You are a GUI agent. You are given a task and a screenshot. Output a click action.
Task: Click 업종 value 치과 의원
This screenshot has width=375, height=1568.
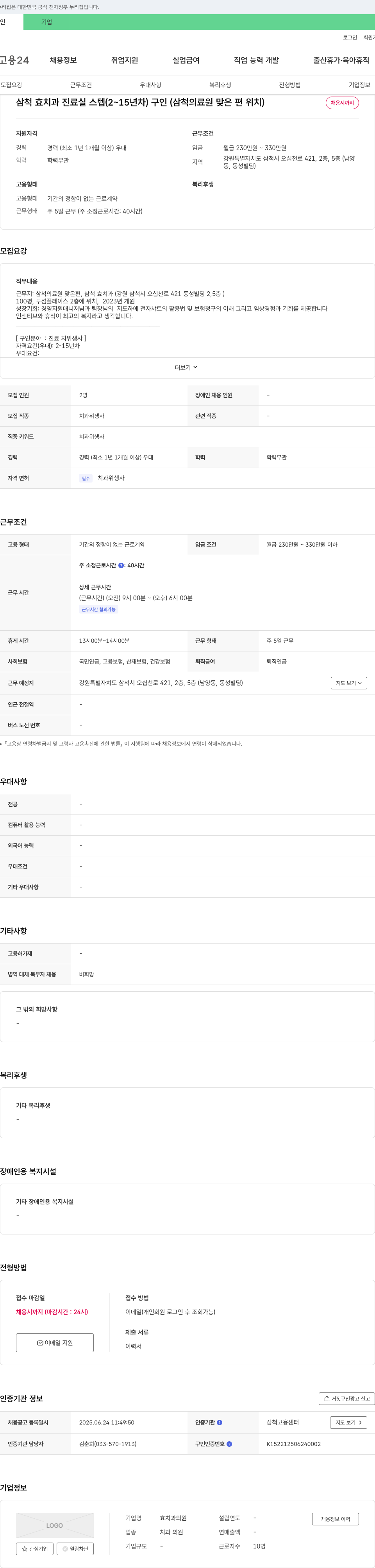(171, 1532)
